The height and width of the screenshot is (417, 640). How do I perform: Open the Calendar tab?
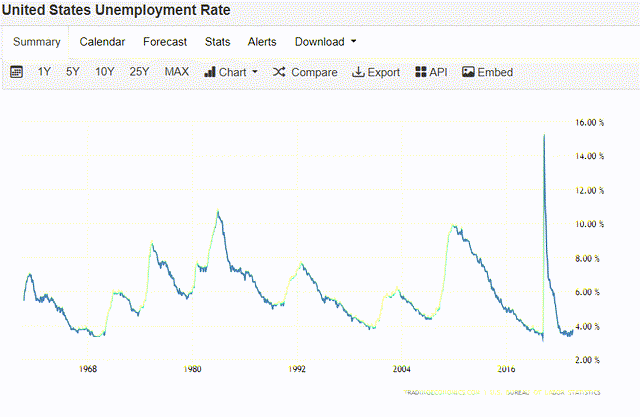(102, 42)
